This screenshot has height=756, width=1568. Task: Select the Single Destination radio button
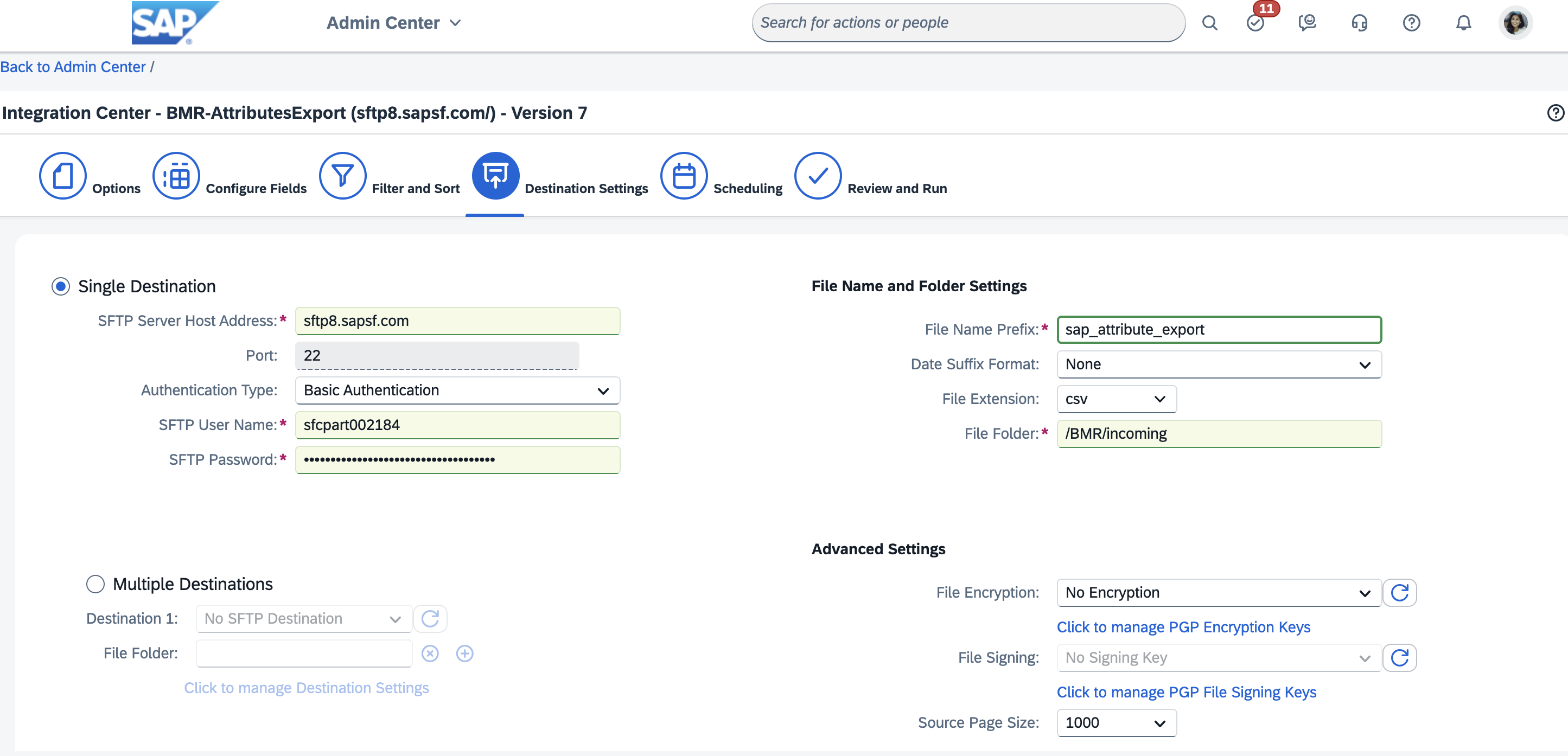[x=61, y=286]
